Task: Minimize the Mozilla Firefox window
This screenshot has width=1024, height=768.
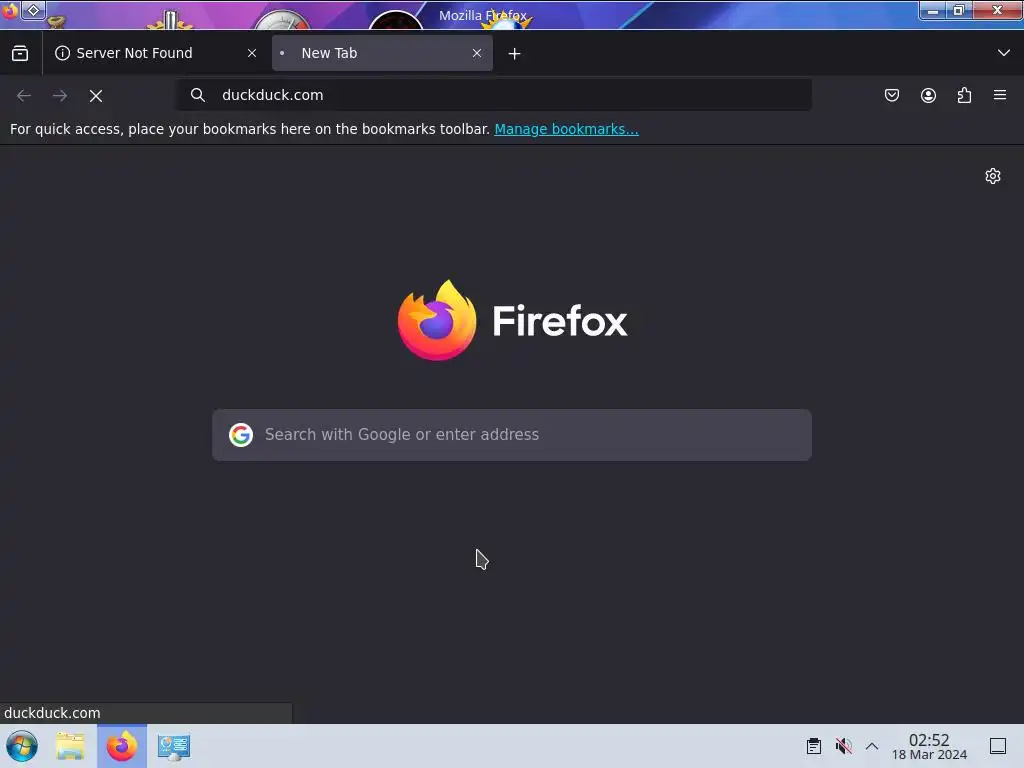Action: click(x=933, y=10)
